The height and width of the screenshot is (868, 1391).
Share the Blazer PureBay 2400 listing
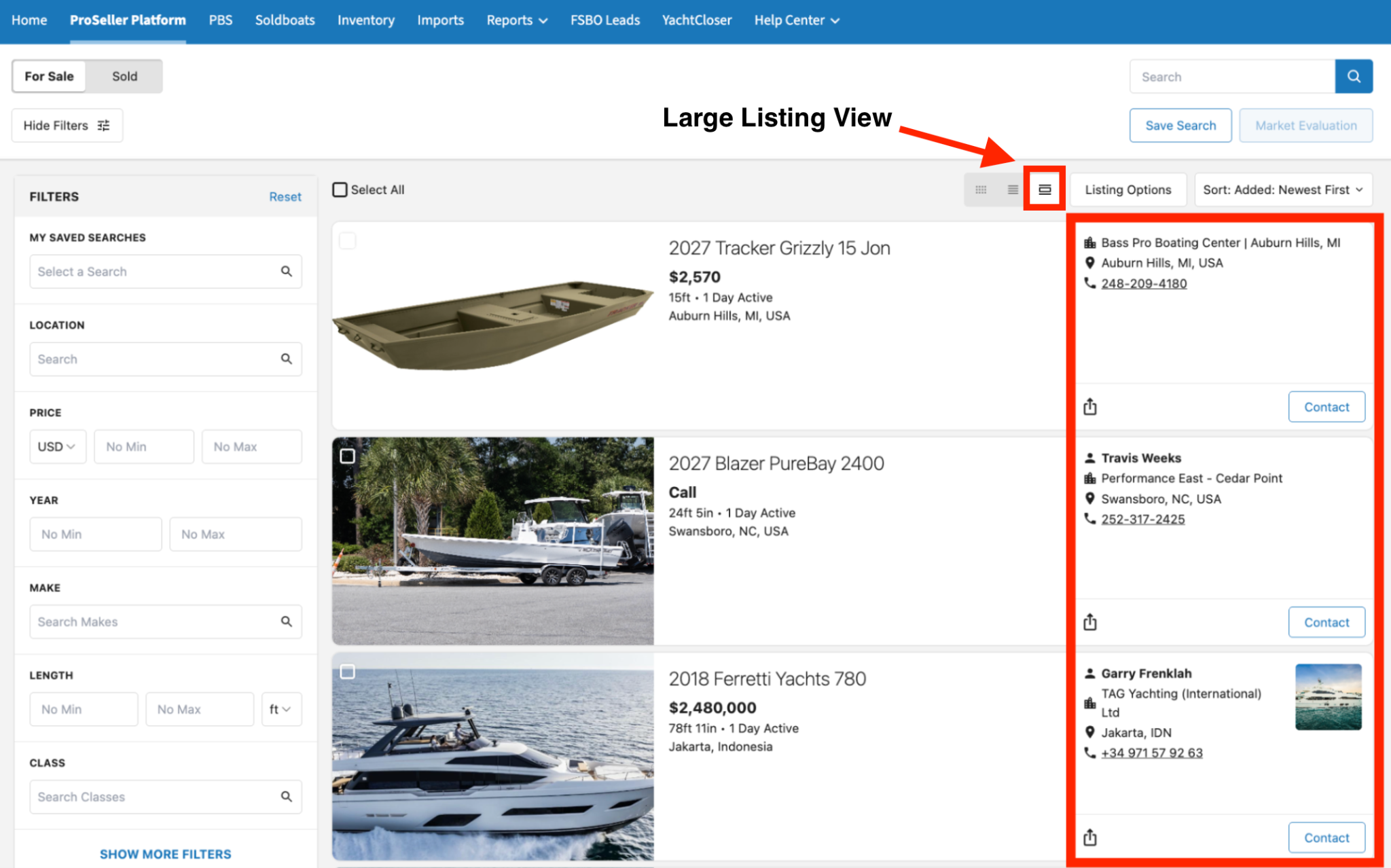1089,621
